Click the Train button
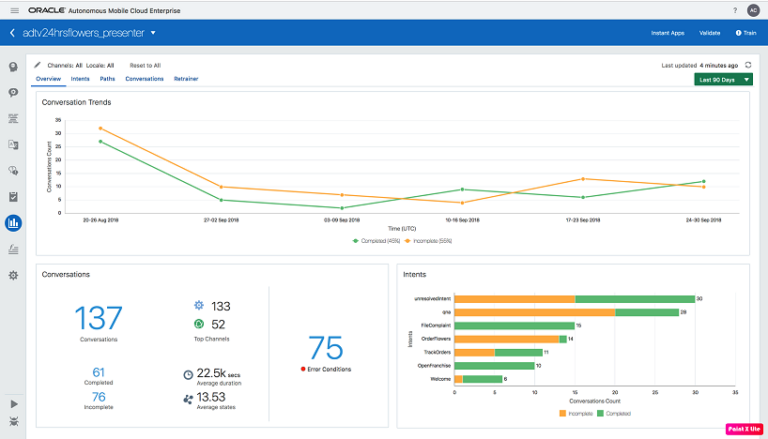 tap(745, 33)
